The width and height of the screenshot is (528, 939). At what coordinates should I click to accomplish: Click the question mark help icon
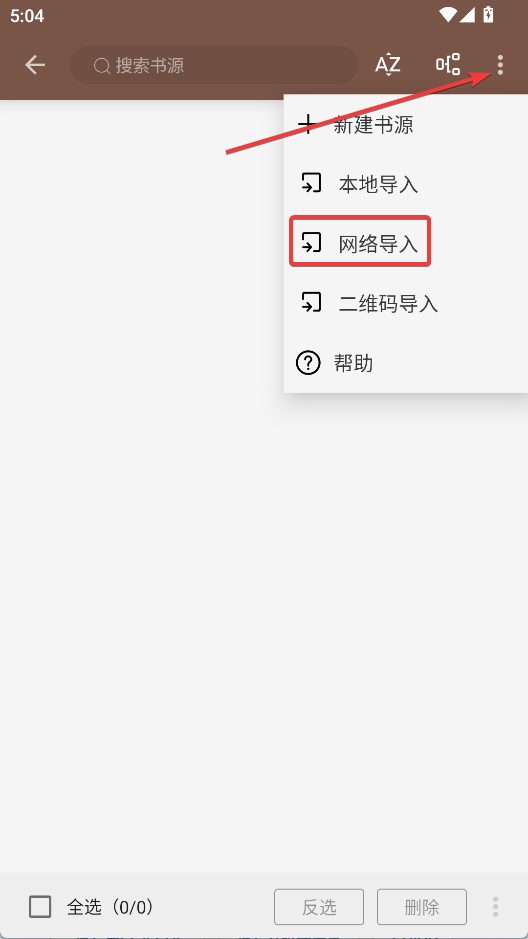(x=308, y=363)
